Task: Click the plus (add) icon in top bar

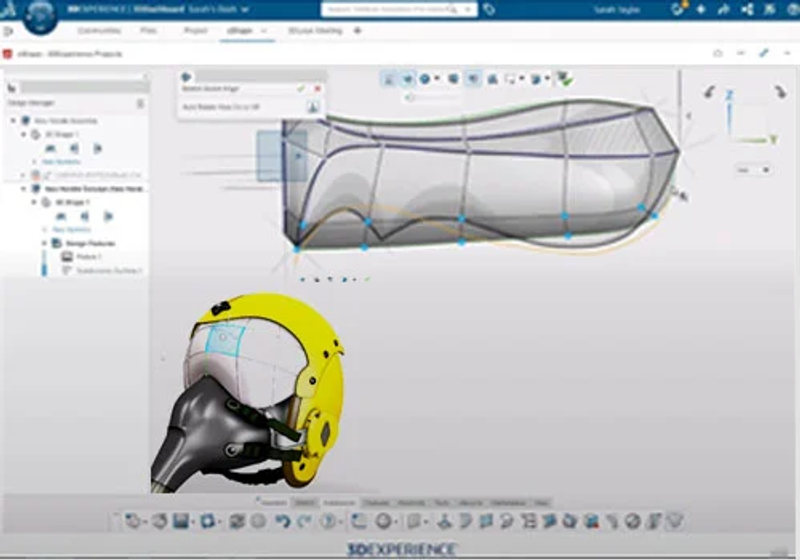Action: [x=701, y=9]
